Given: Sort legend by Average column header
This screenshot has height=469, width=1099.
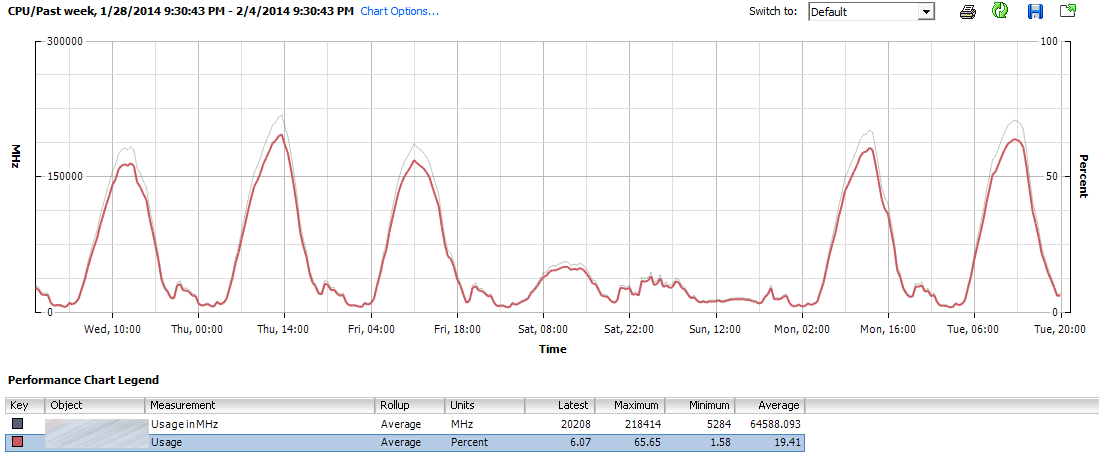Looking at the screenshot, I should (770, 405).
